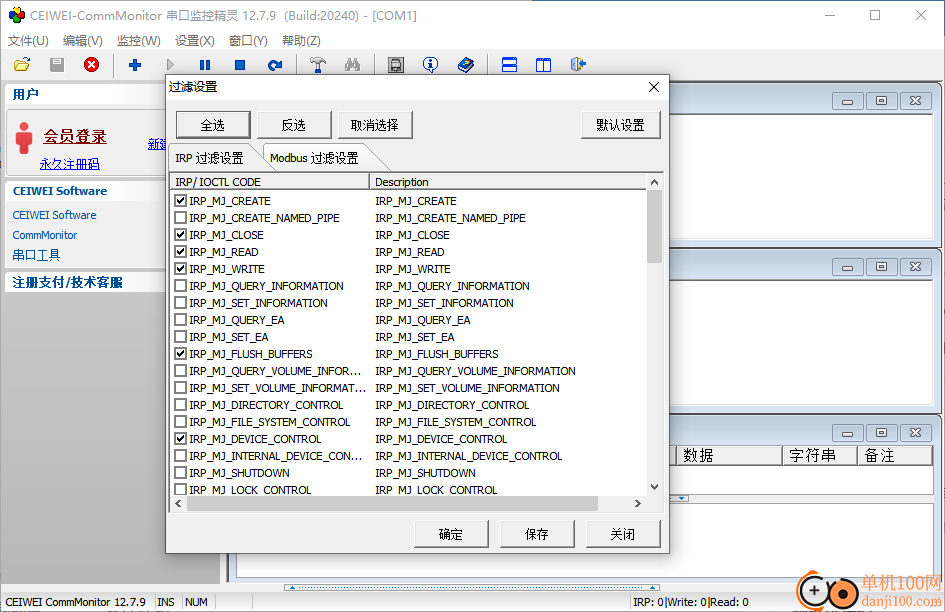Open the 文件(U) menu

[28, 40]
